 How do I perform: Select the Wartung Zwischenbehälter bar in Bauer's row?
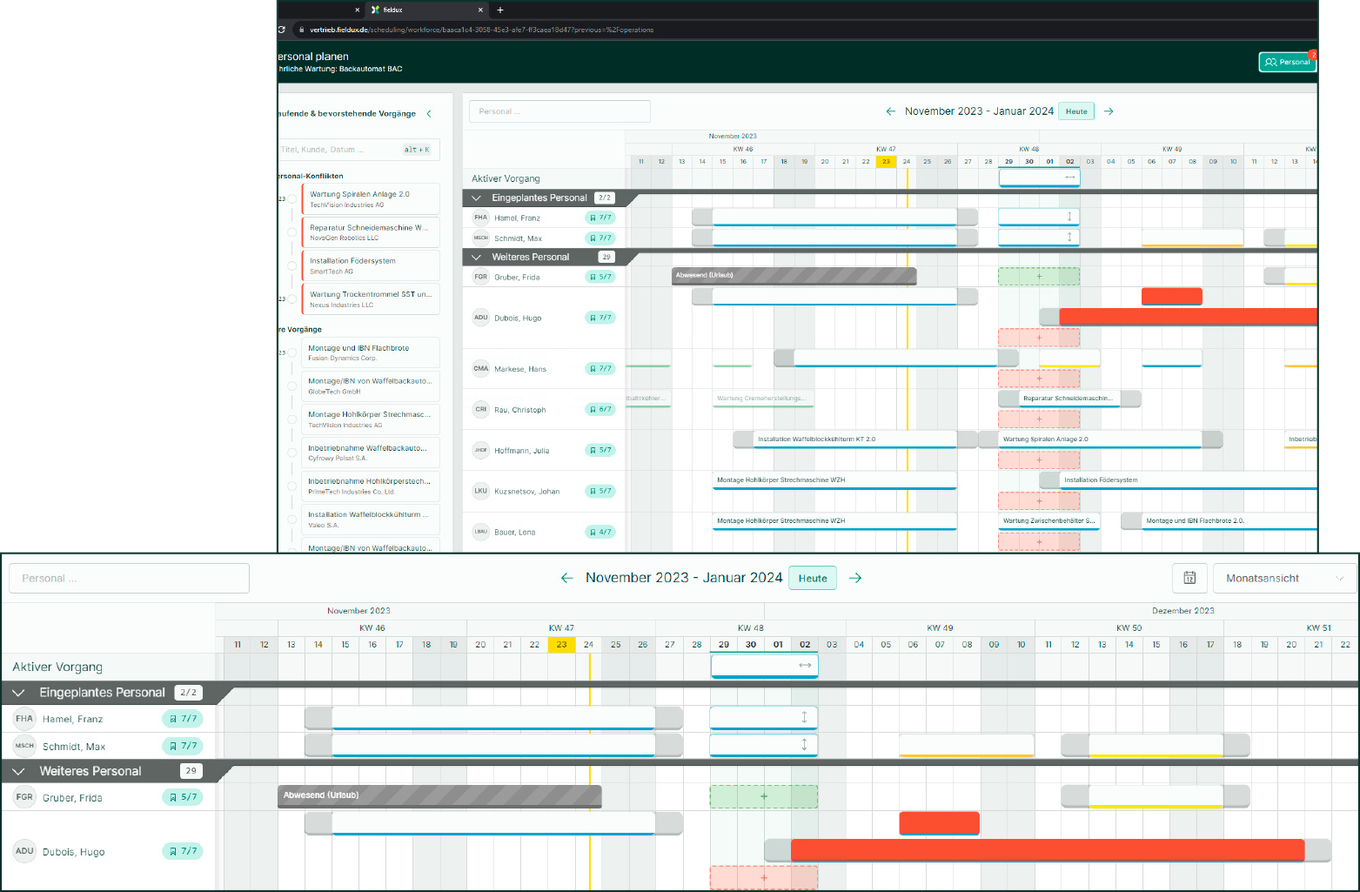[x=1048, y=521]
